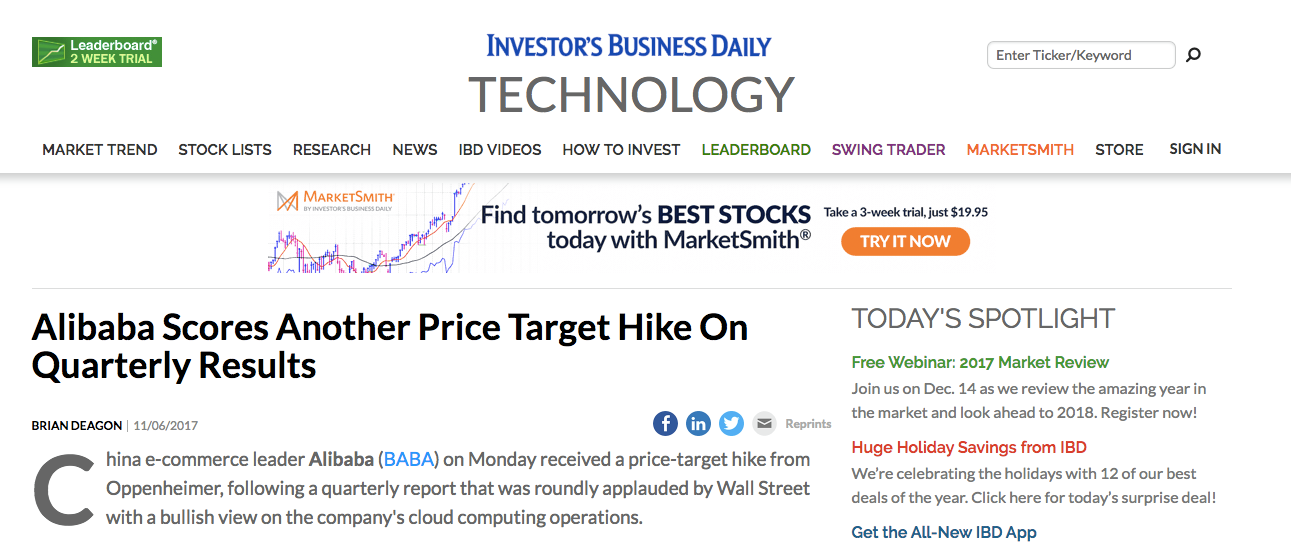The width and height of the screenshot is (1291, 550).
Task: Email article with envelope icon
Action: 764,423
